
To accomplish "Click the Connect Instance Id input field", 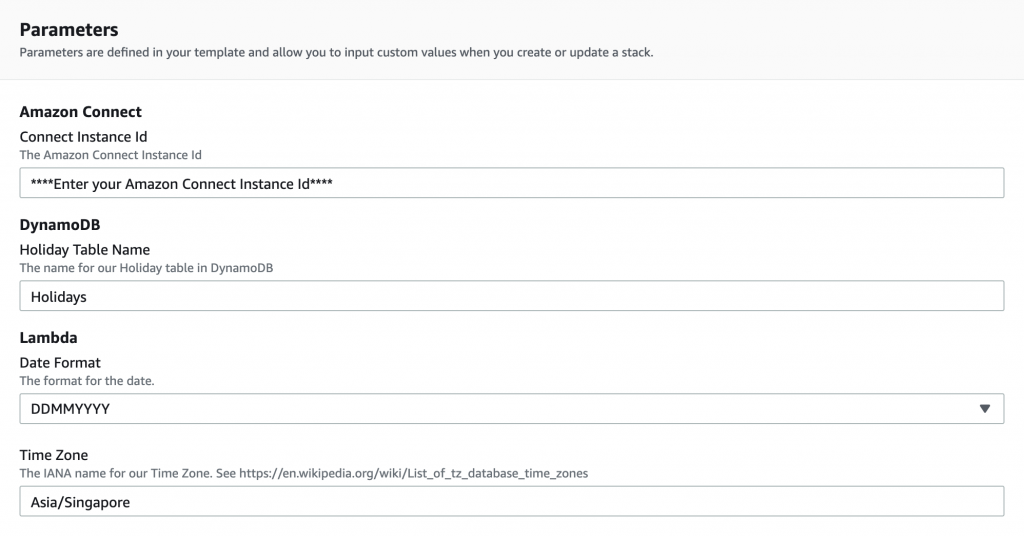I will coord(511,183).
